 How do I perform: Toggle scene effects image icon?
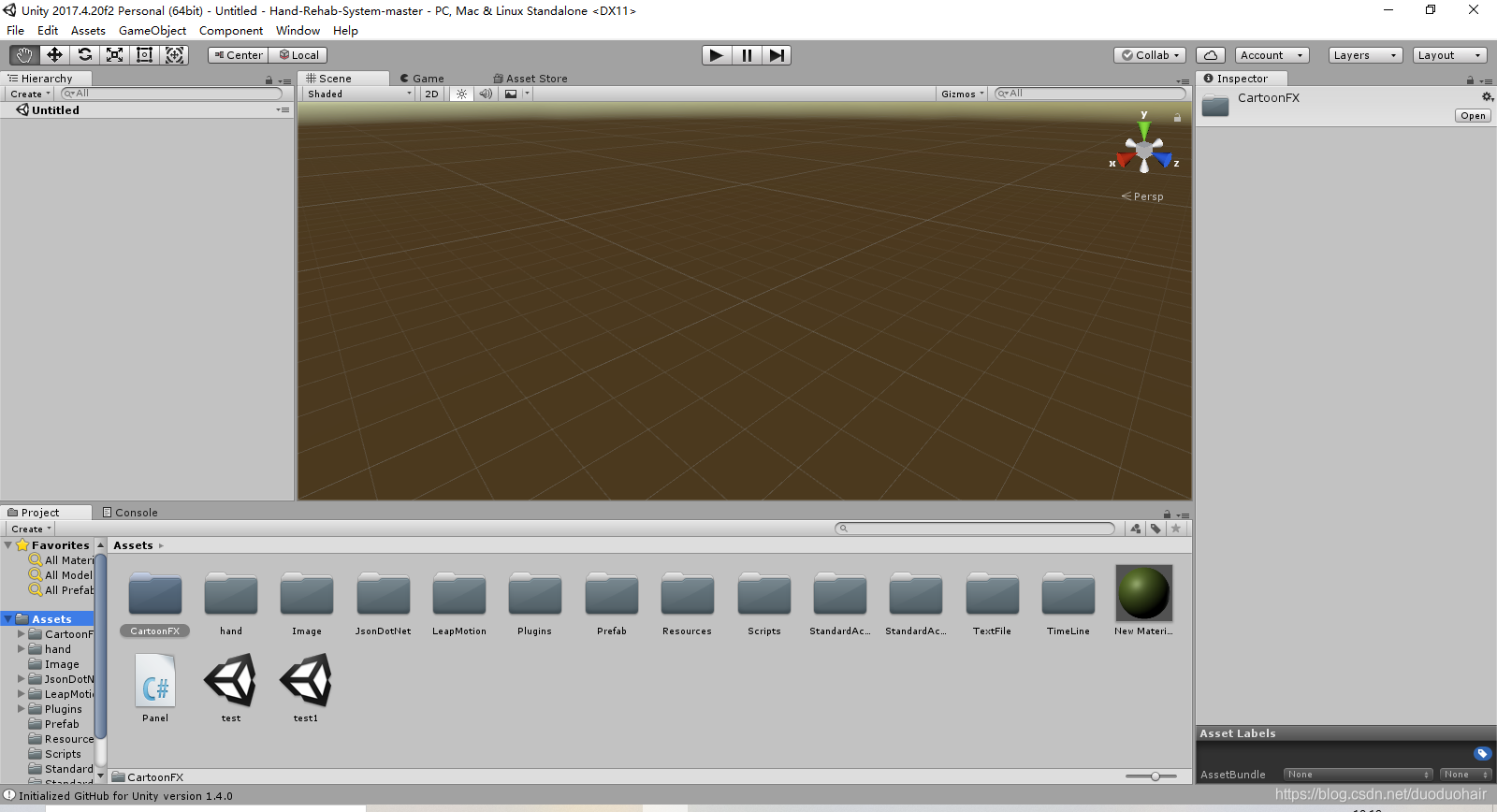[x=511, y=94]
